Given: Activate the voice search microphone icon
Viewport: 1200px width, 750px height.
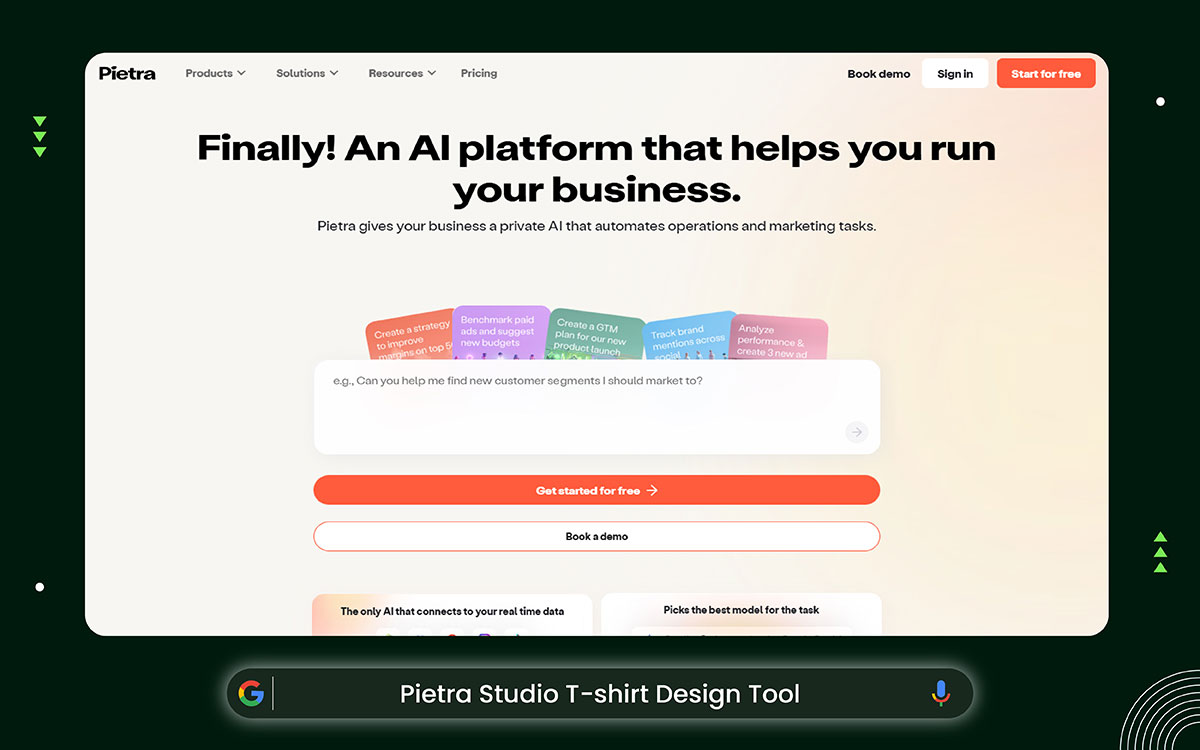Looking at the screenshot, I should [x=940, y=692].
